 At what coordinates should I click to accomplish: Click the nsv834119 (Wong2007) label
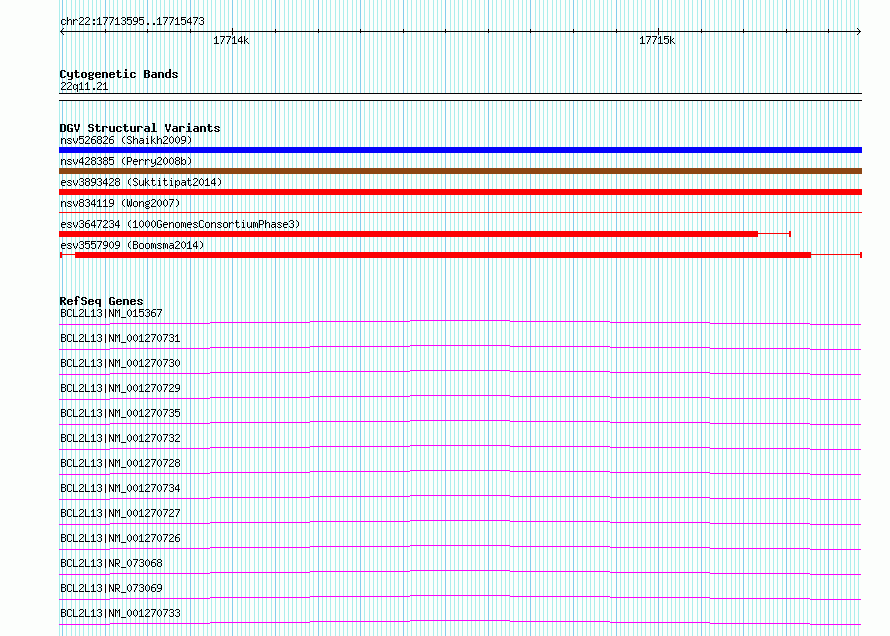point(120,203)
